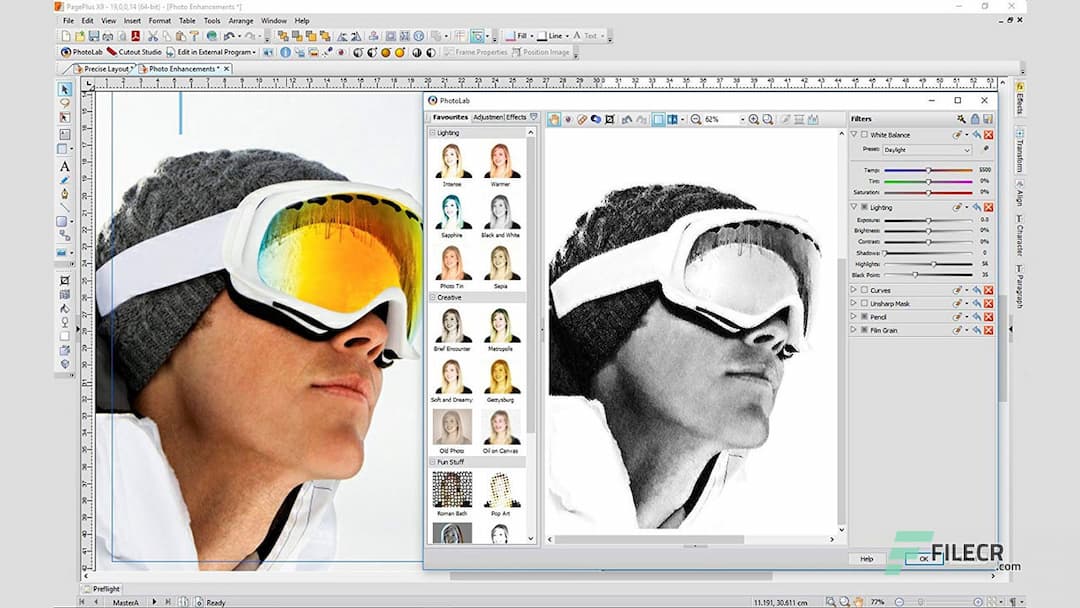The image size is (1080, 608).
Task: Open the White Balance preset dropdown showing Daylight
Action: click(927, 150)
